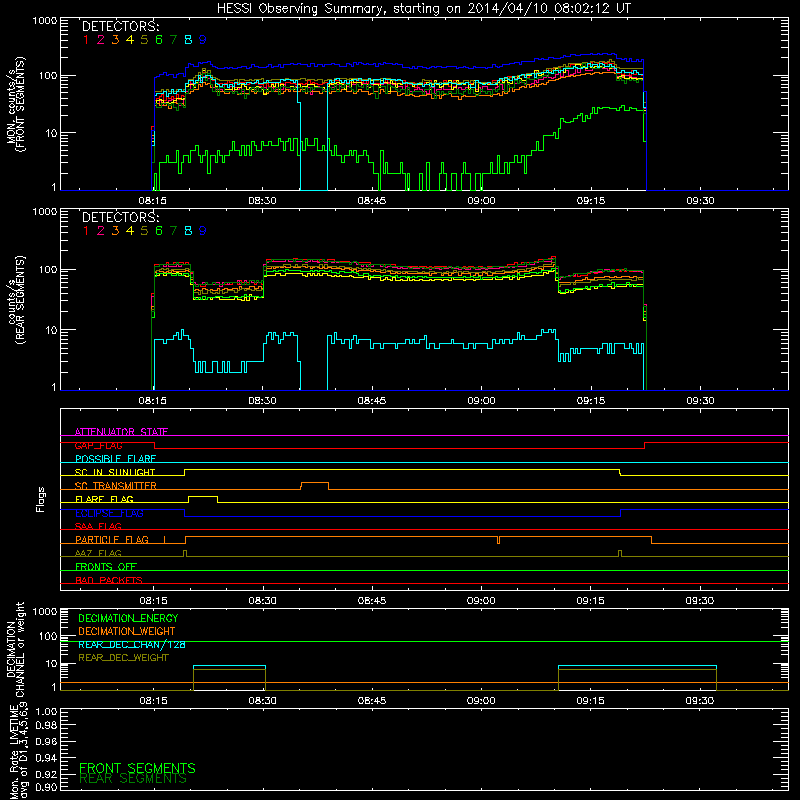Click the 0.94 tick on the livetime axis

[x=46, y=757]
